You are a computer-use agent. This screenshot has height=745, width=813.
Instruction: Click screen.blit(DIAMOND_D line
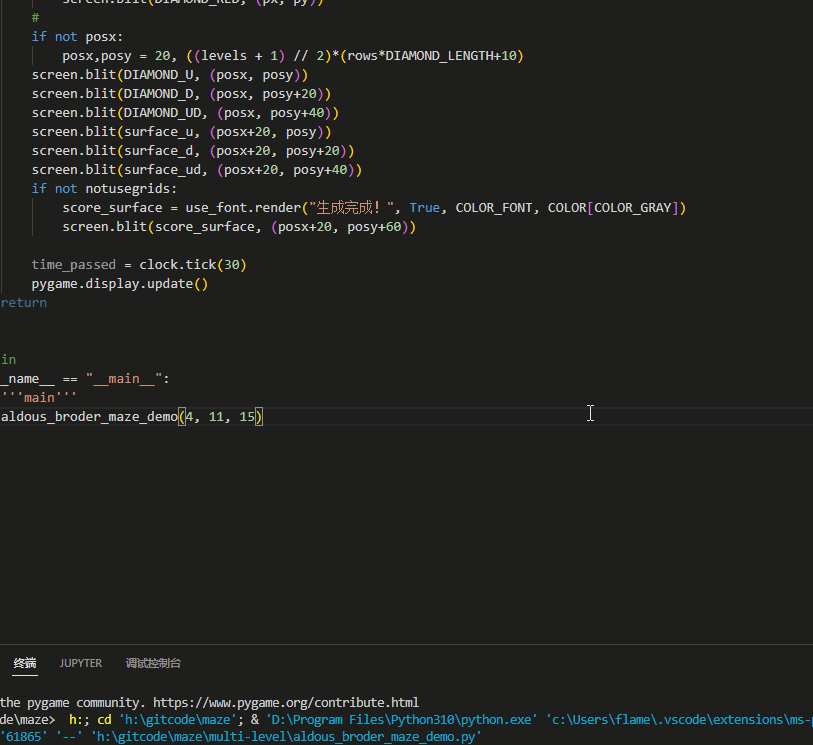[181, 94]
